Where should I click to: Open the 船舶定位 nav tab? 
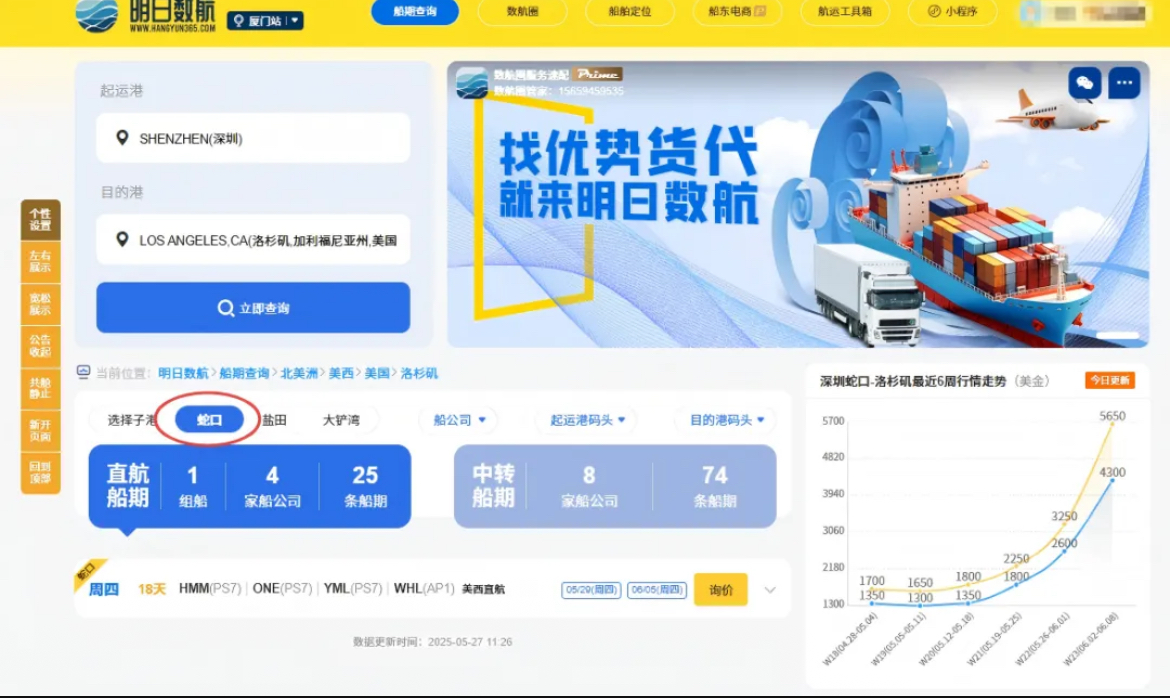tap(630, 11)
